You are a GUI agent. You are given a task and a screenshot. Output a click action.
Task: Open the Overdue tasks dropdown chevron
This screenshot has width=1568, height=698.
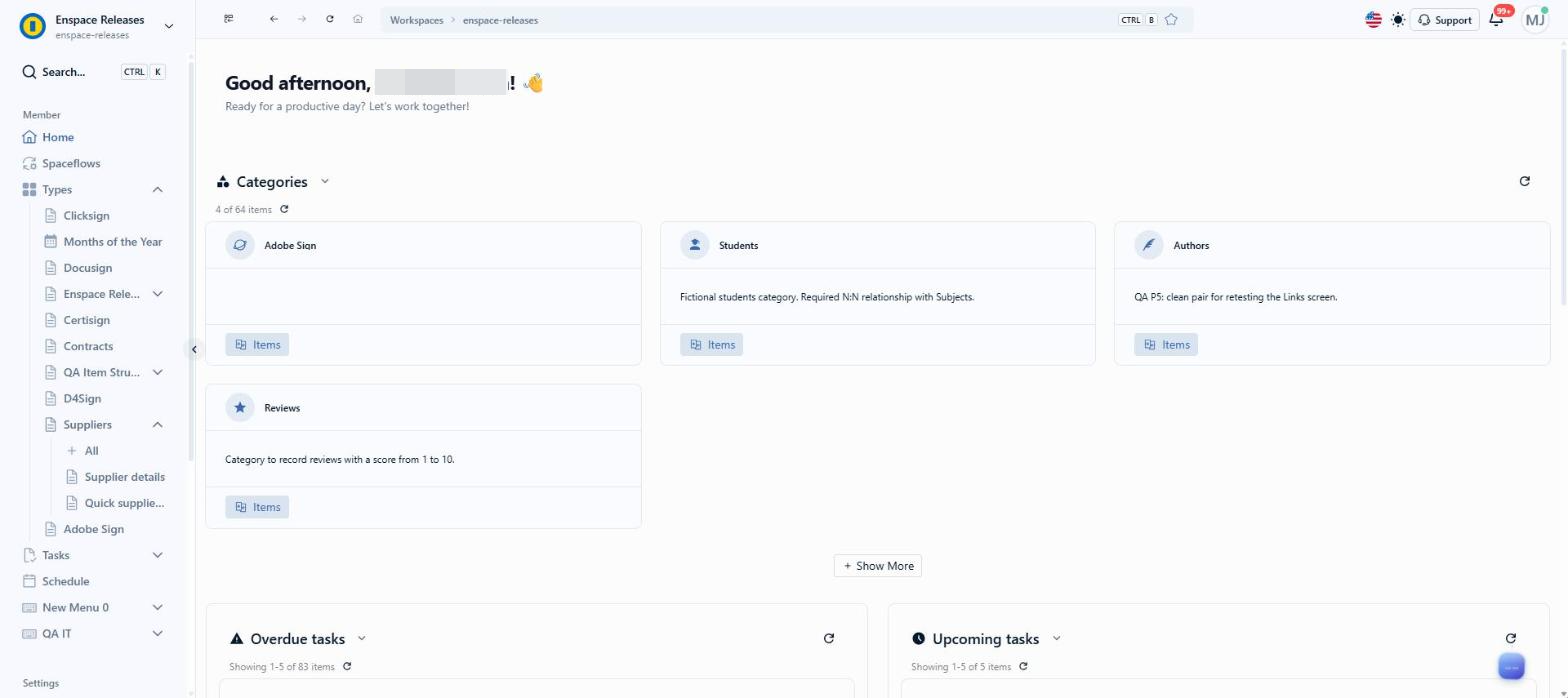[x=362, y=638]
